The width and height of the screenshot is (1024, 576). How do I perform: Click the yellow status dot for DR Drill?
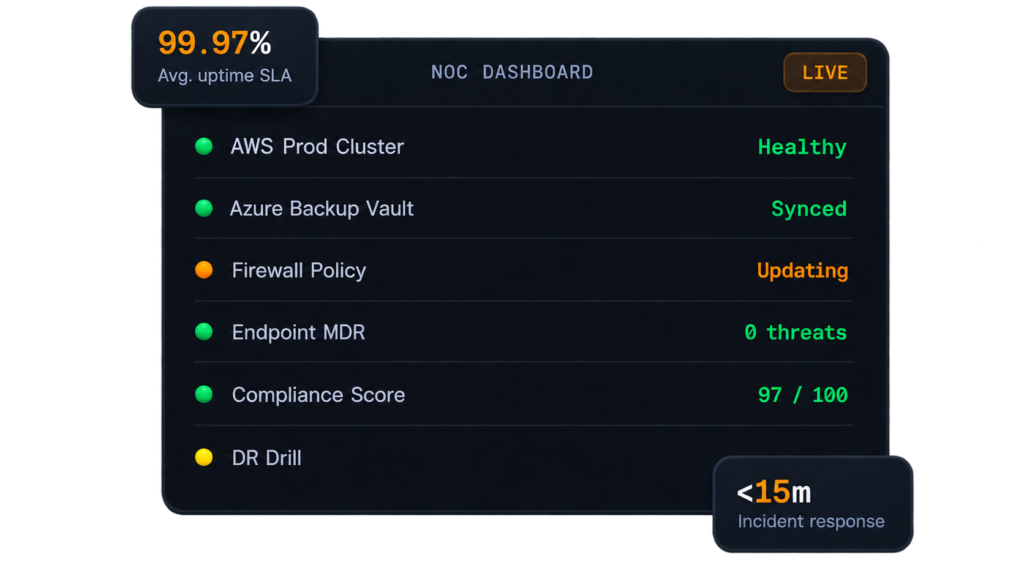pyautogui.click(x=204, y=457)
